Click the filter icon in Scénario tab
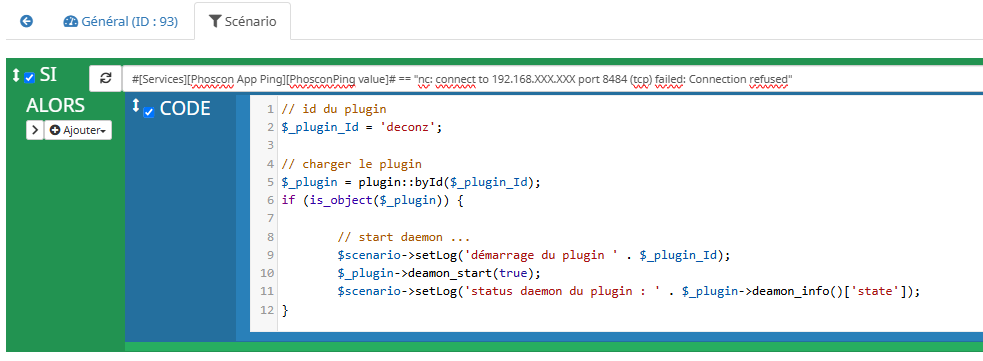 point(214,22)
